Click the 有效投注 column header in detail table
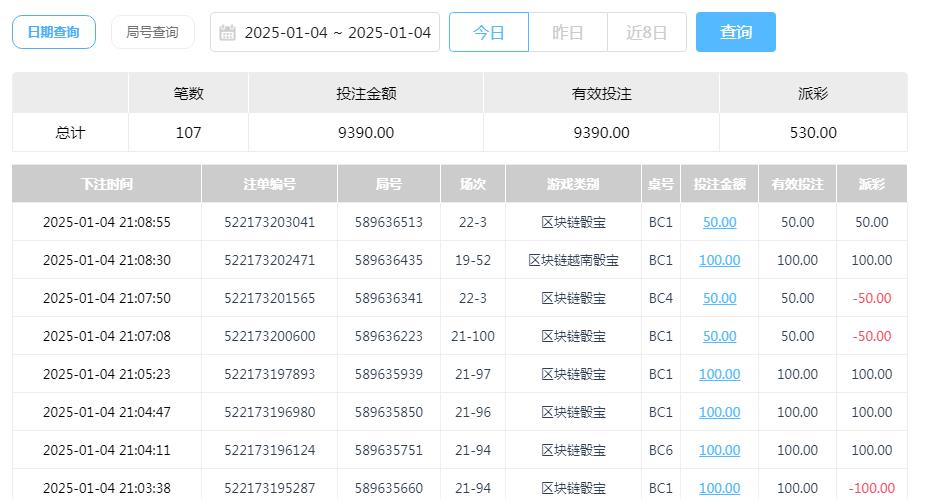 (x=797, y=184)
